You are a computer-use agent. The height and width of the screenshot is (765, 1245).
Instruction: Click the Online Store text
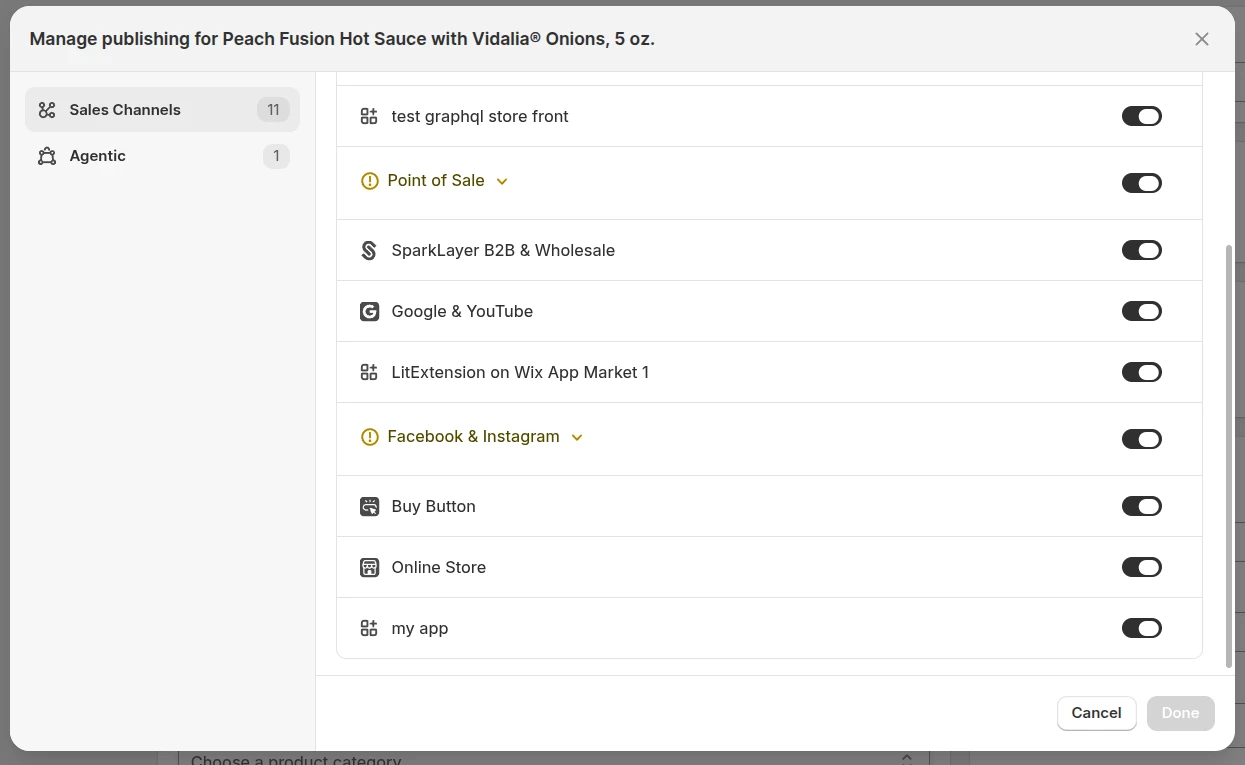438,567
